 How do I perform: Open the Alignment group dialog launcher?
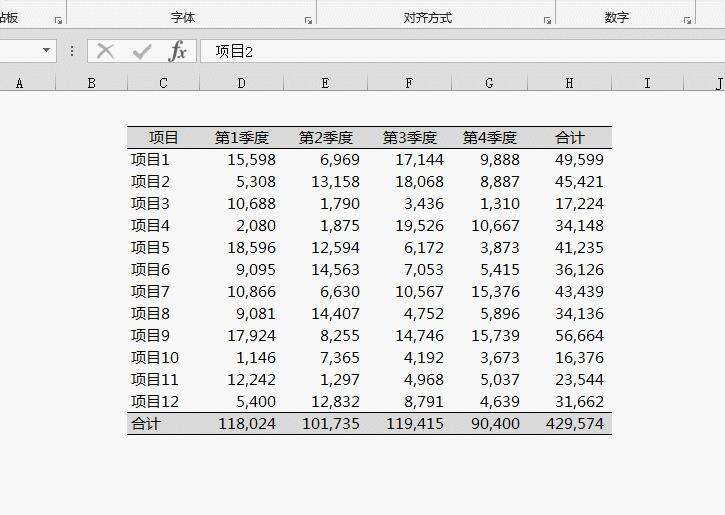pyautogui.click(x=547, y=20)
